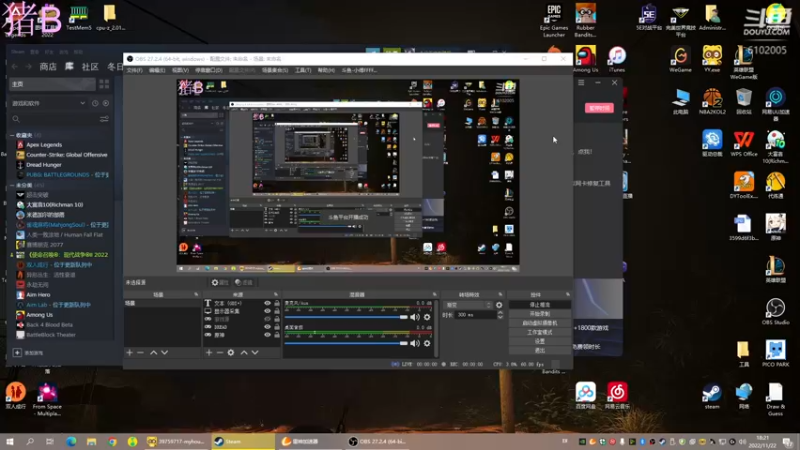Lock the display capture source
The image size is (800, 450).
[277, 311]
